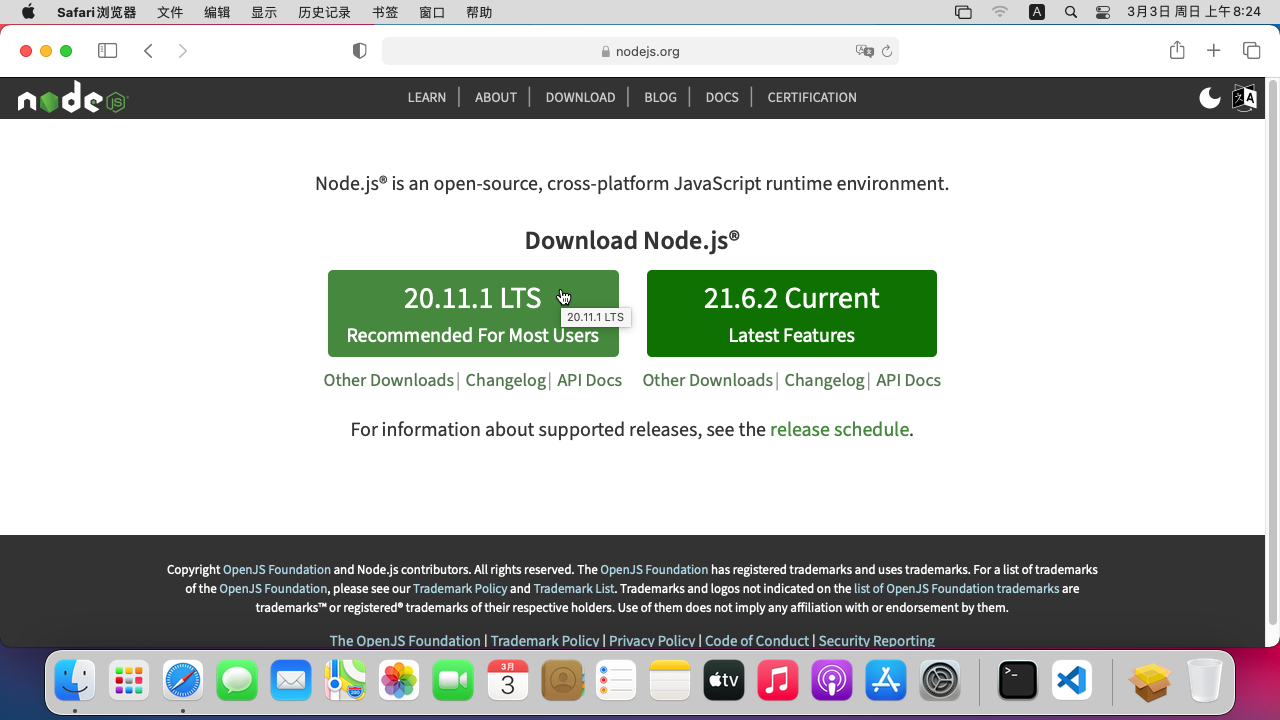This screenshot has width=1280, height=720.
Task: Go forward with Safari forward arrow
Action: tap(182, 51)
